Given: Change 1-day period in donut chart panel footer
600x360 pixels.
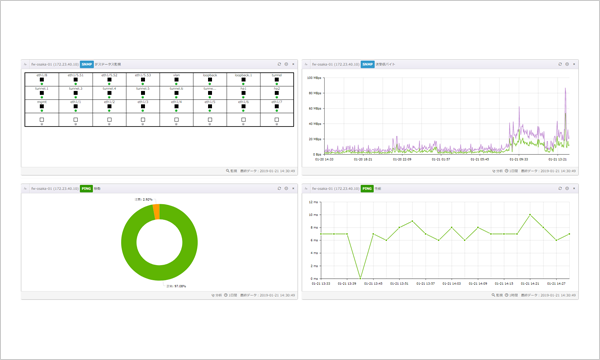Looking at the screenshot, I should click(x=231, y=295).
